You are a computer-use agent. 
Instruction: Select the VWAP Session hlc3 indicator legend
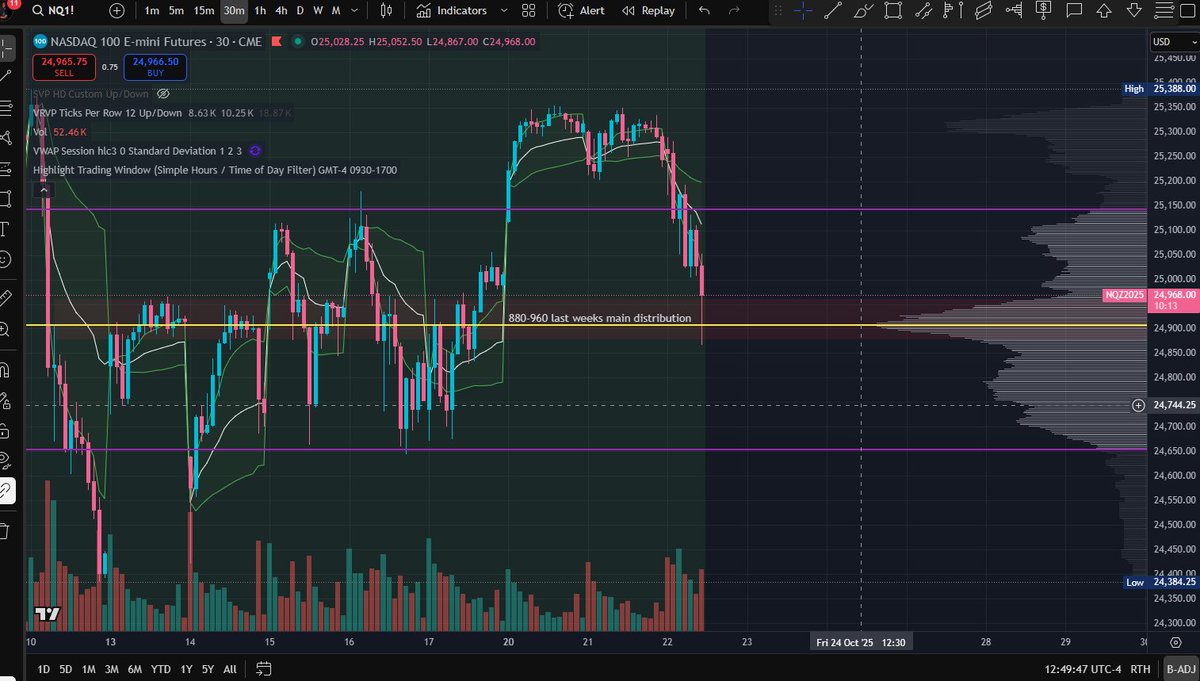tap(138, 151)
